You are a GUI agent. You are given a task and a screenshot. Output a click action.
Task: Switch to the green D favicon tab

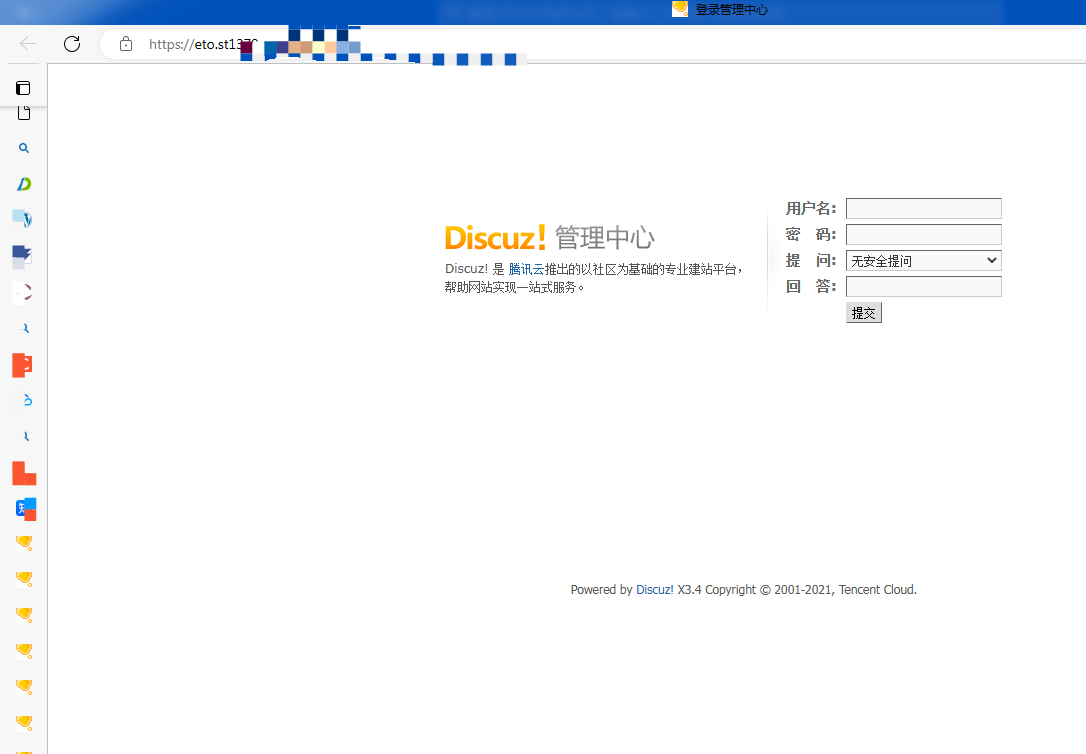[x=24, y=184]
